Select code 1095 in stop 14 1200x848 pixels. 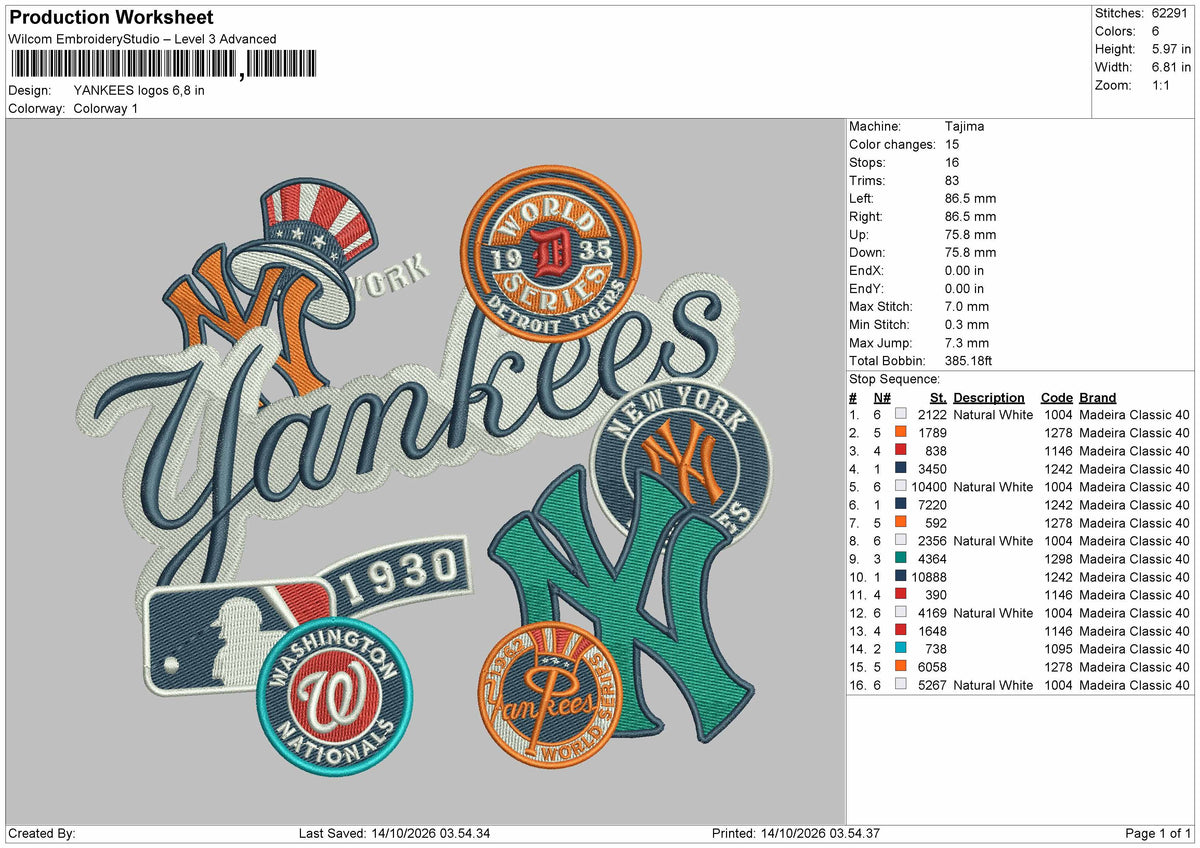(1057, 649)
